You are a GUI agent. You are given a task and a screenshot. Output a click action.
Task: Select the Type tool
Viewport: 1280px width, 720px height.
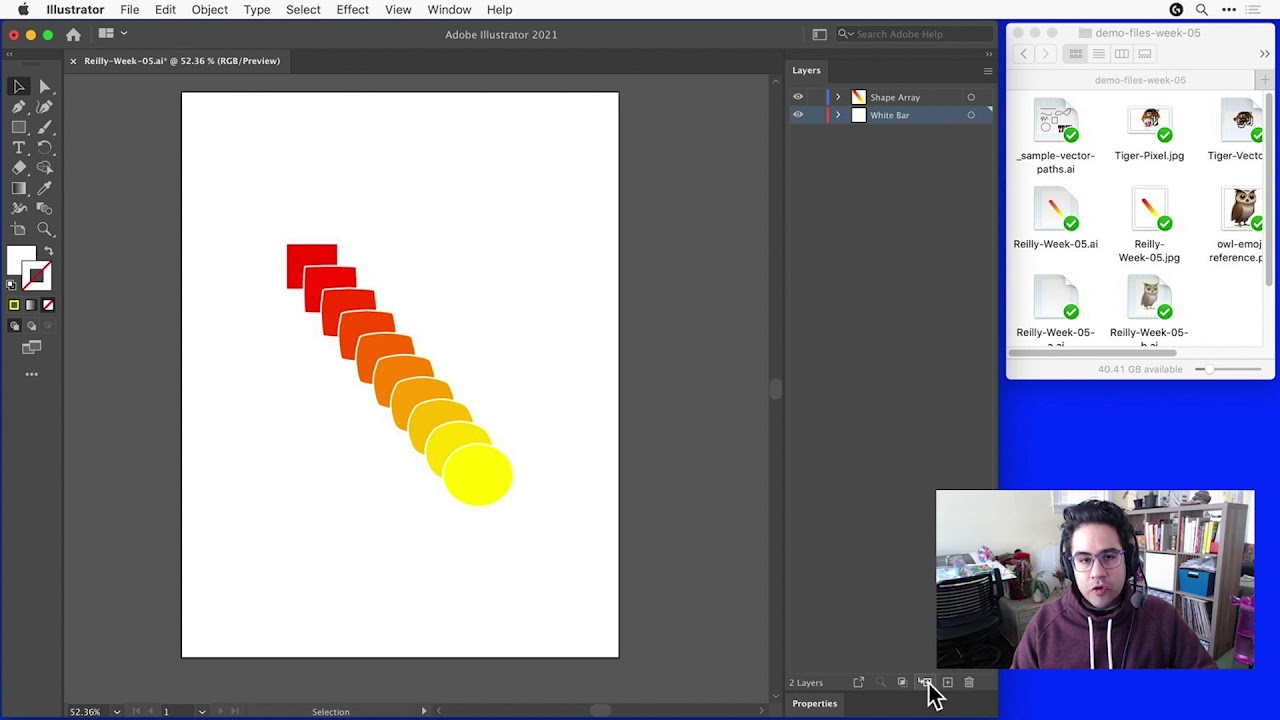19,148
